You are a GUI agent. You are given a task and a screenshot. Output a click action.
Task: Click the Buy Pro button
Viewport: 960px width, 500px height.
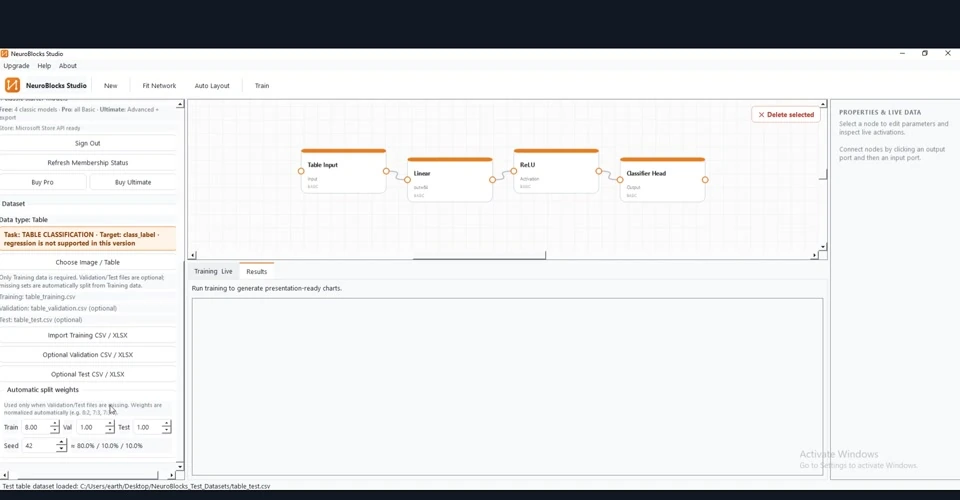(42, 182)
